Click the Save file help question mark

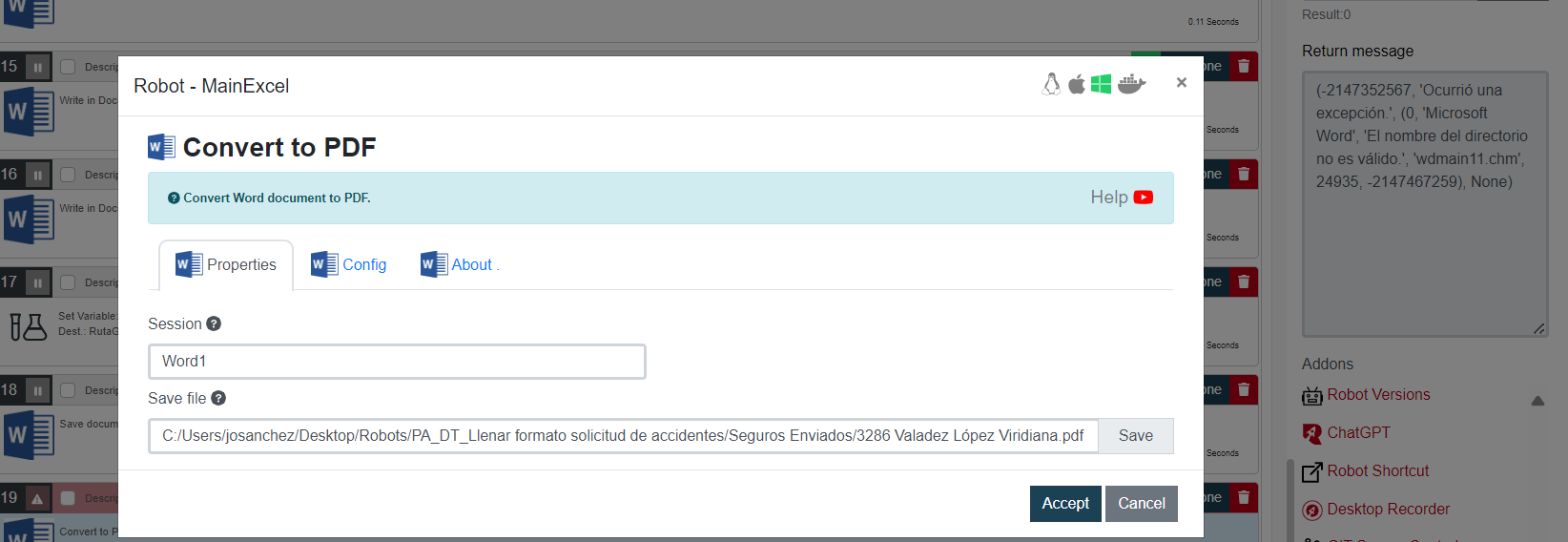coord(218,398)
